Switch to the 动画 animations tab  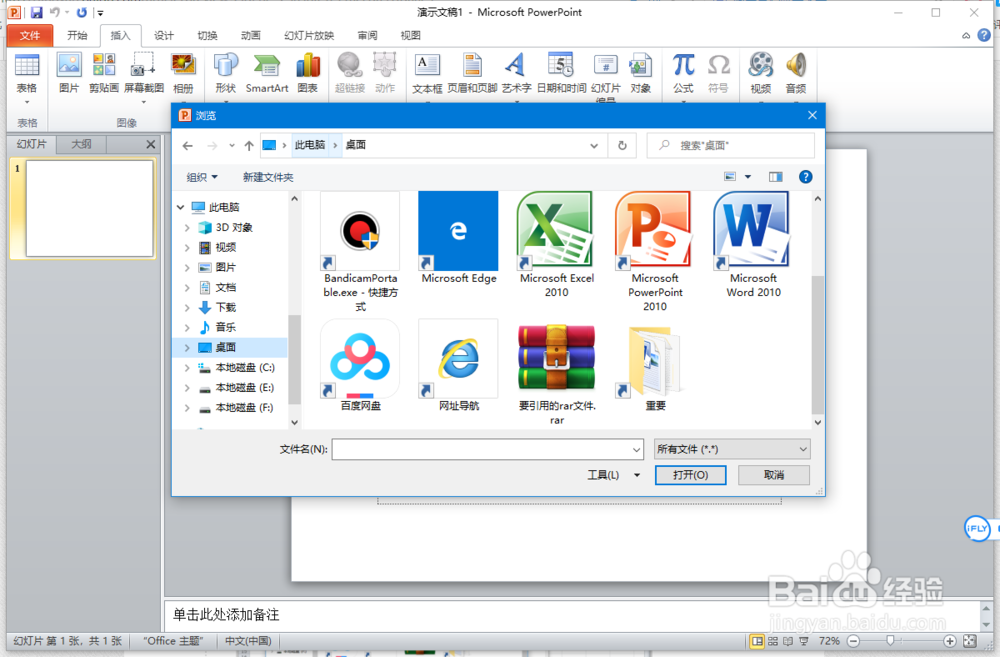(251, 36)
